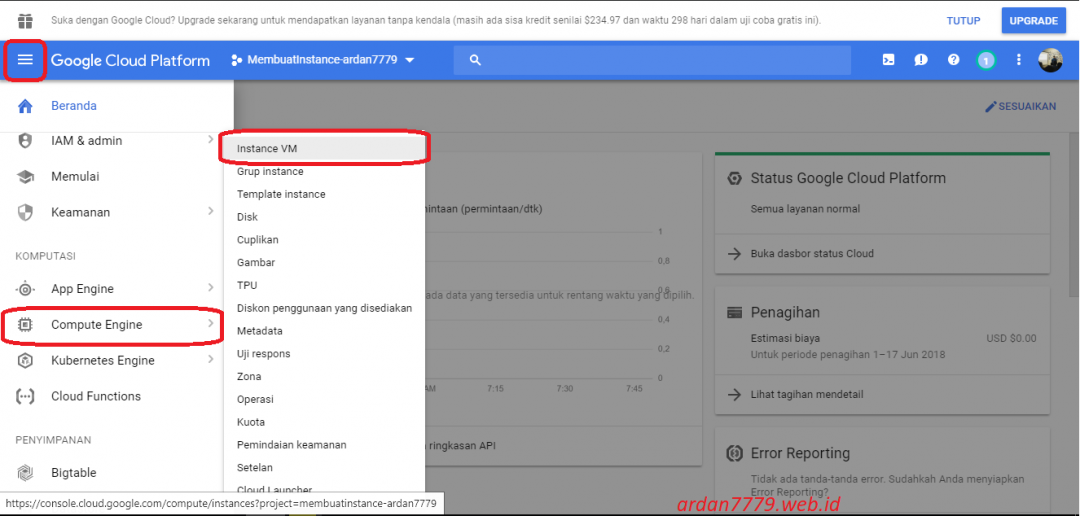
Task: Open the help question mark icon
Action: (x=953, y=60)
